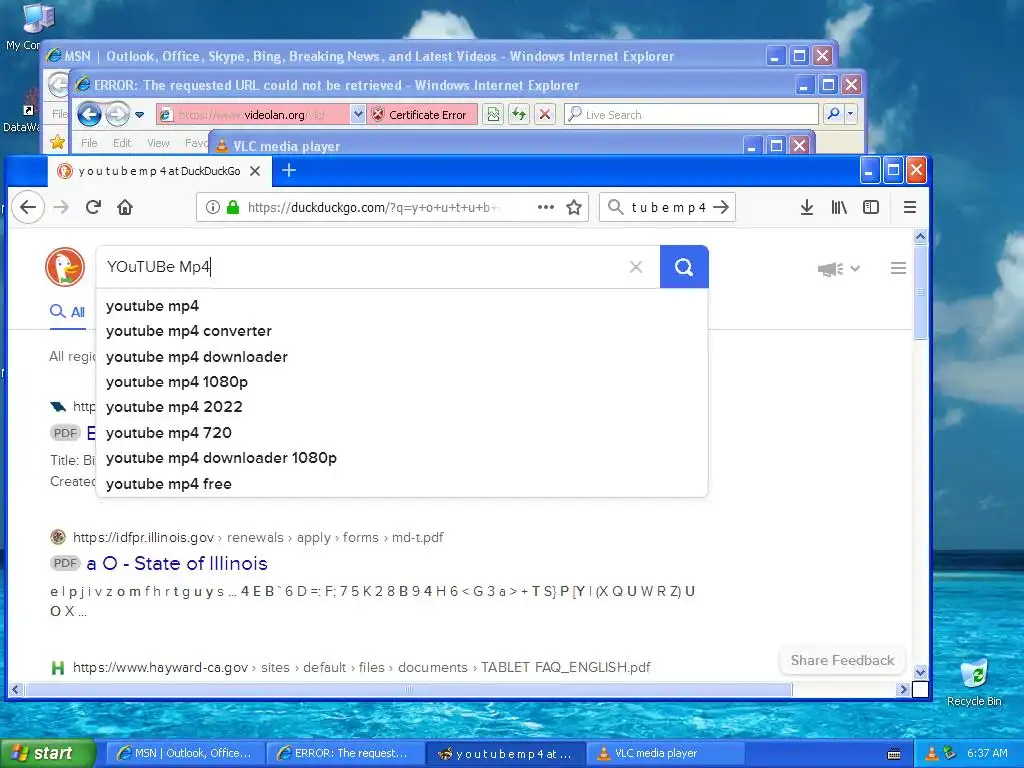Screen dimensions: 1024x768
Task: Open IE search options dropdown
Action: point(850,114)
